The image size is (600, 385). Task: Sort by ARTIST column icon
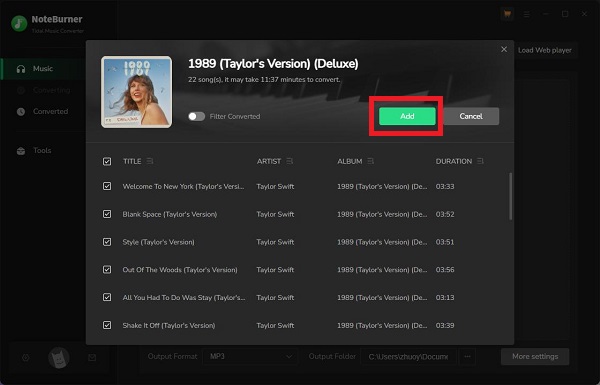pyautogui.click(x=290, y=161)
